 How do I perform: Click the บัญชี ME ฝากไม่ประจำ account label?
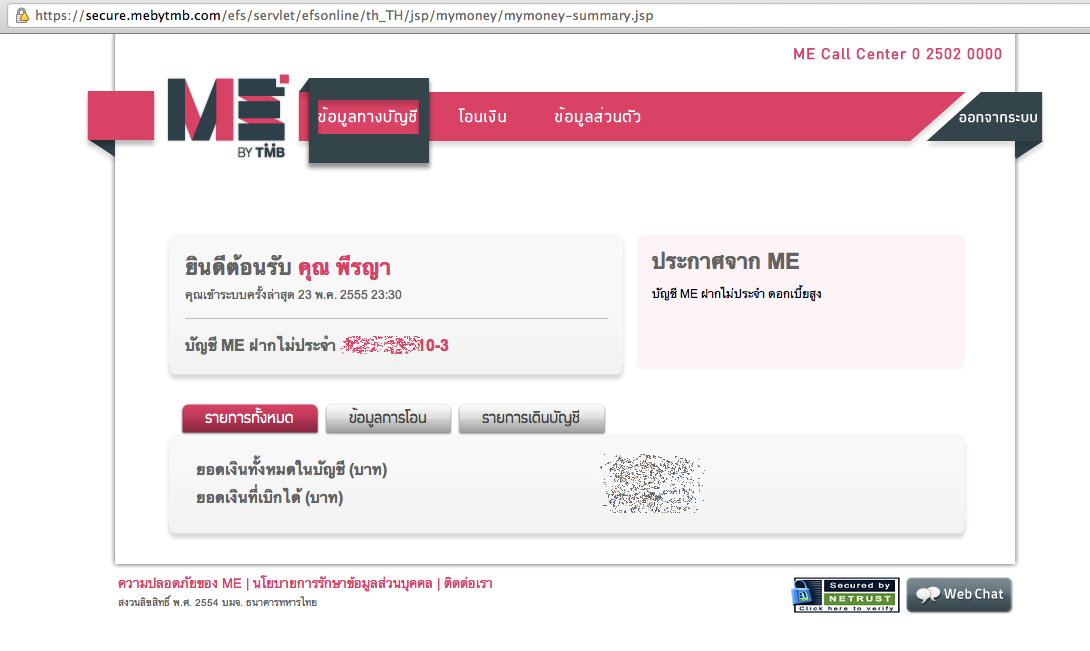[260, 345]
